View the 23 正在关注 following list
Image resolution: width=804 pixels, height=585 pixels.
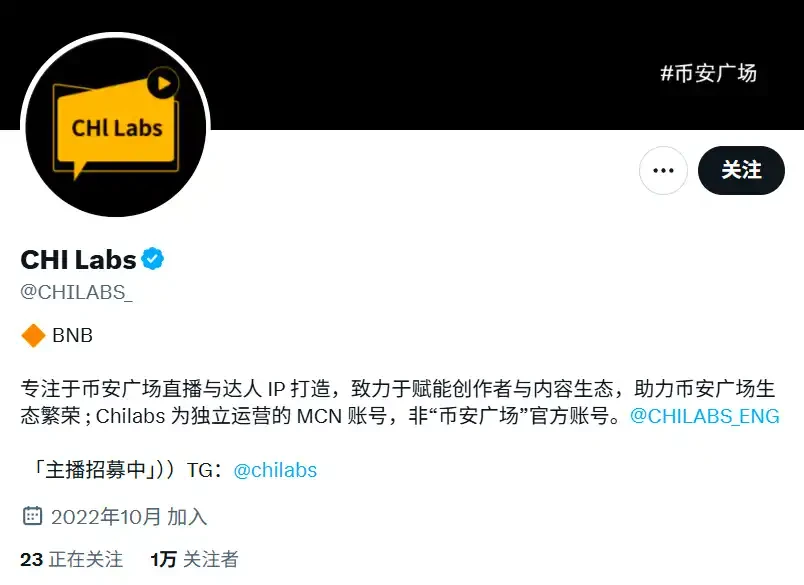(72, 559)
